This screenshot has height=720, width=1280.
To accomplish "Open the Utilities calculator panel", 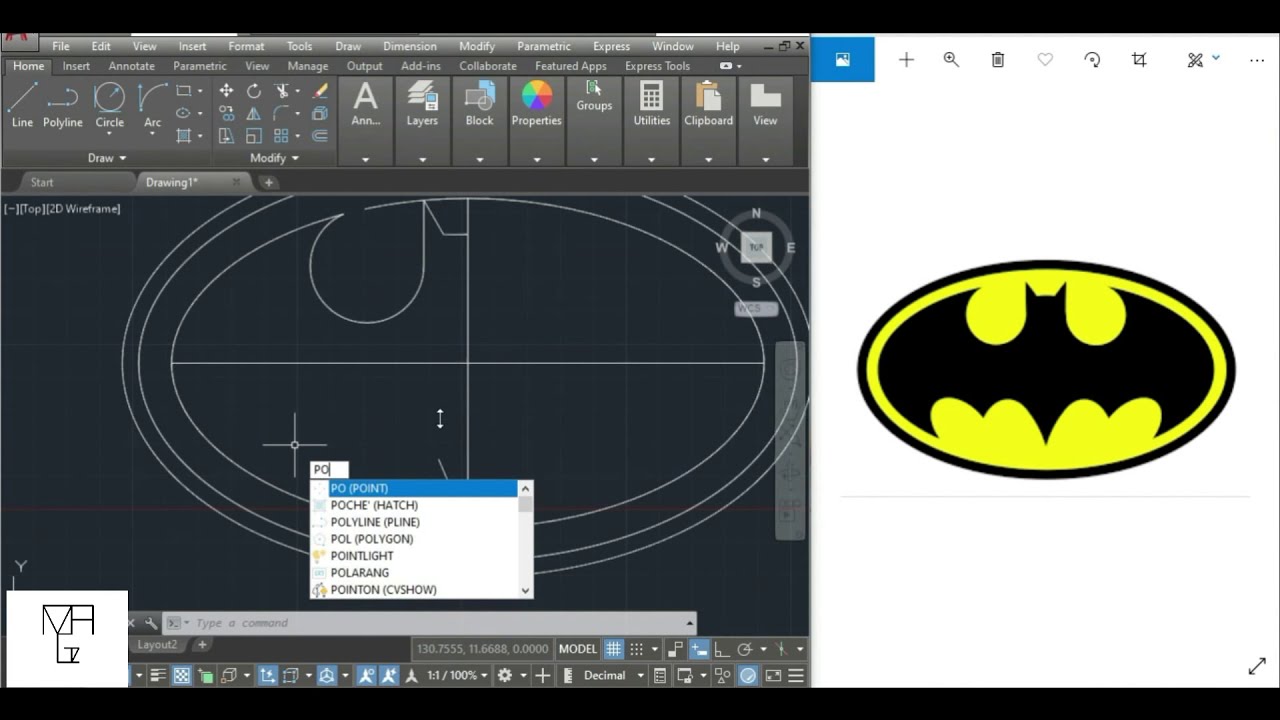I will click(x=651, y=105).
